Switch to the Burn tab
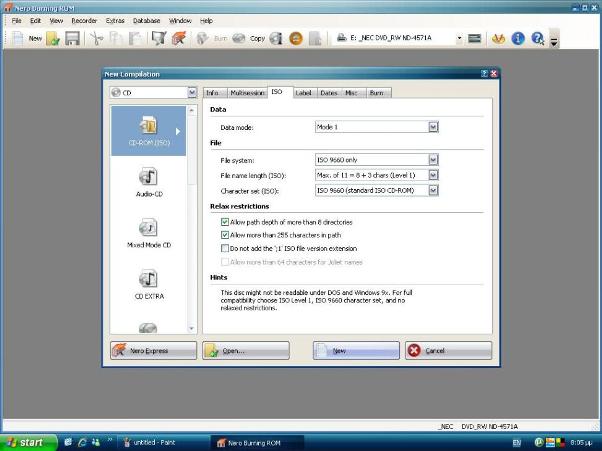602x451 pixels. point(378,93)
